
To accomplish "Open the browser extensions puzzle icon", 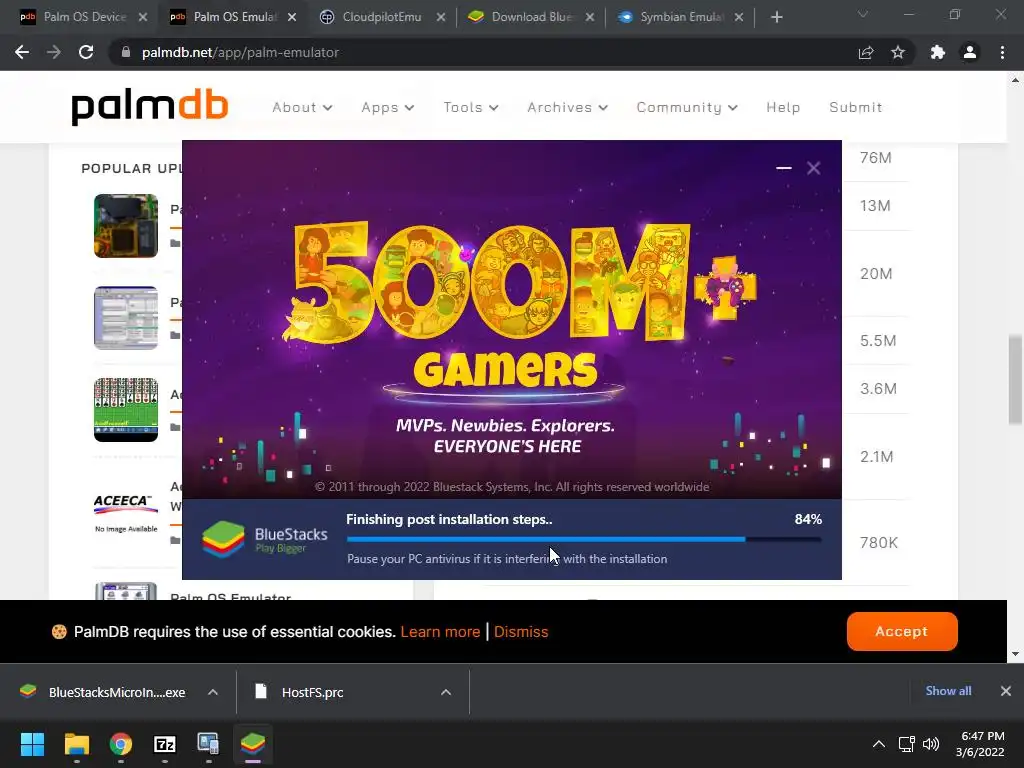I will click(938, 52).
